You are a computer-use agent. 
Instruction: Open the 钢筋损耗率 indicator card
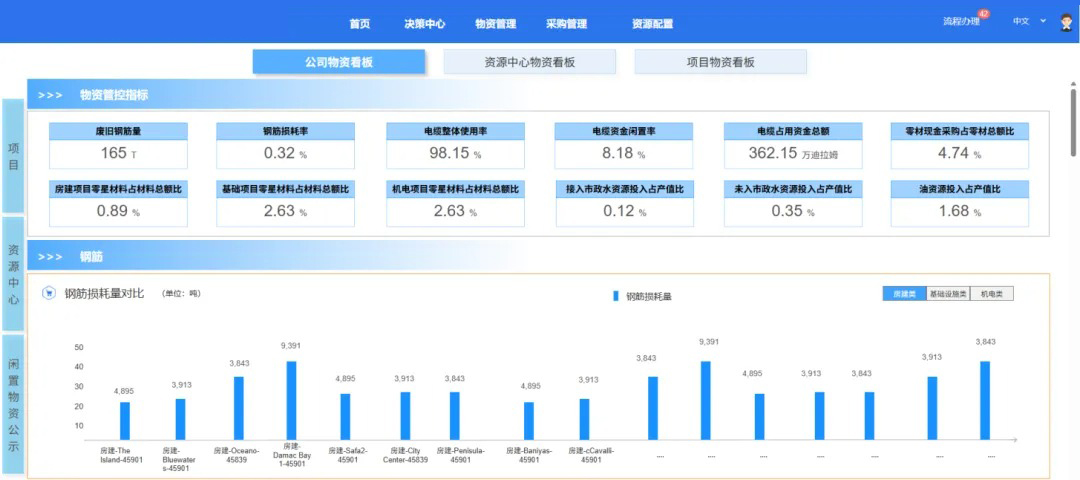click(285, 146)
